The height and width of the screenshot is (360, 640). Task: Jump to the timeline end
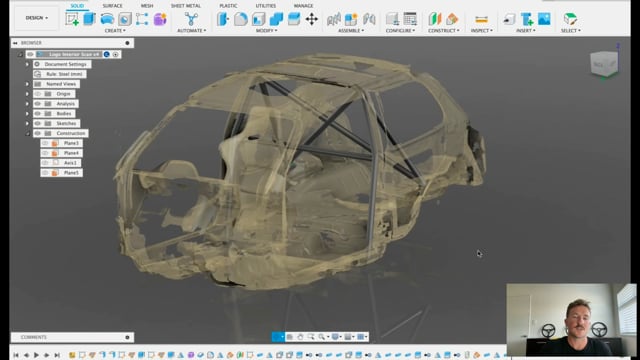pyautogui.click(x=57, y=355)
